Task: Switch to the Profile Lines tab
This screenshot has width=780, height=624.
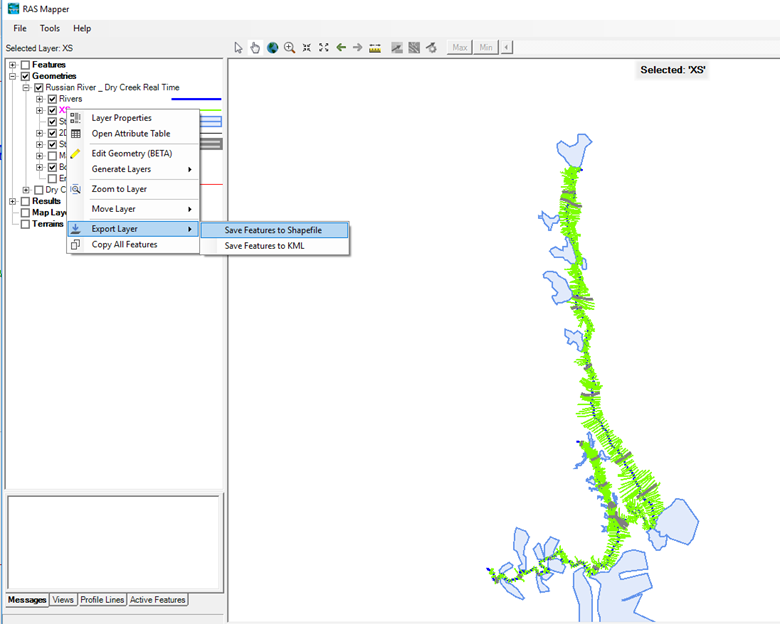Action: tap(102, 600)
